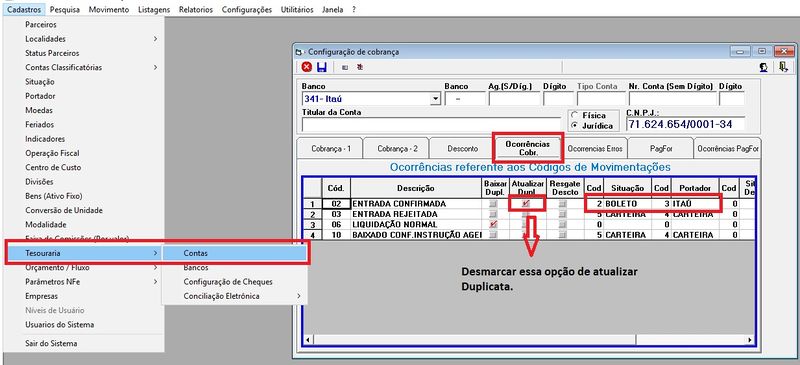Choose Bancos in the Tesouraria submenu

coord(235,267)
